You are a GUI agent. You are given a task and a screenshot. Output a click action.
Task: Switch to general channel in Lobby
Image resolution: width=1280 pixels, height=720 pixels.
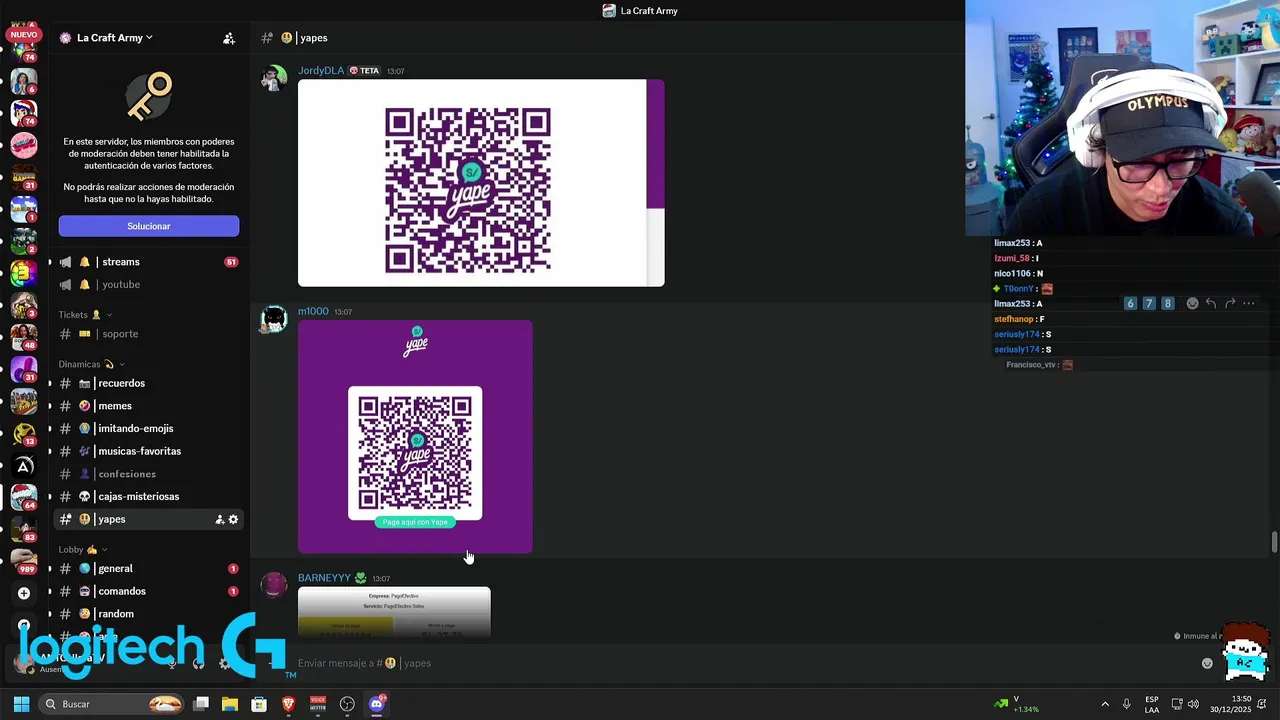coord(147,569)
